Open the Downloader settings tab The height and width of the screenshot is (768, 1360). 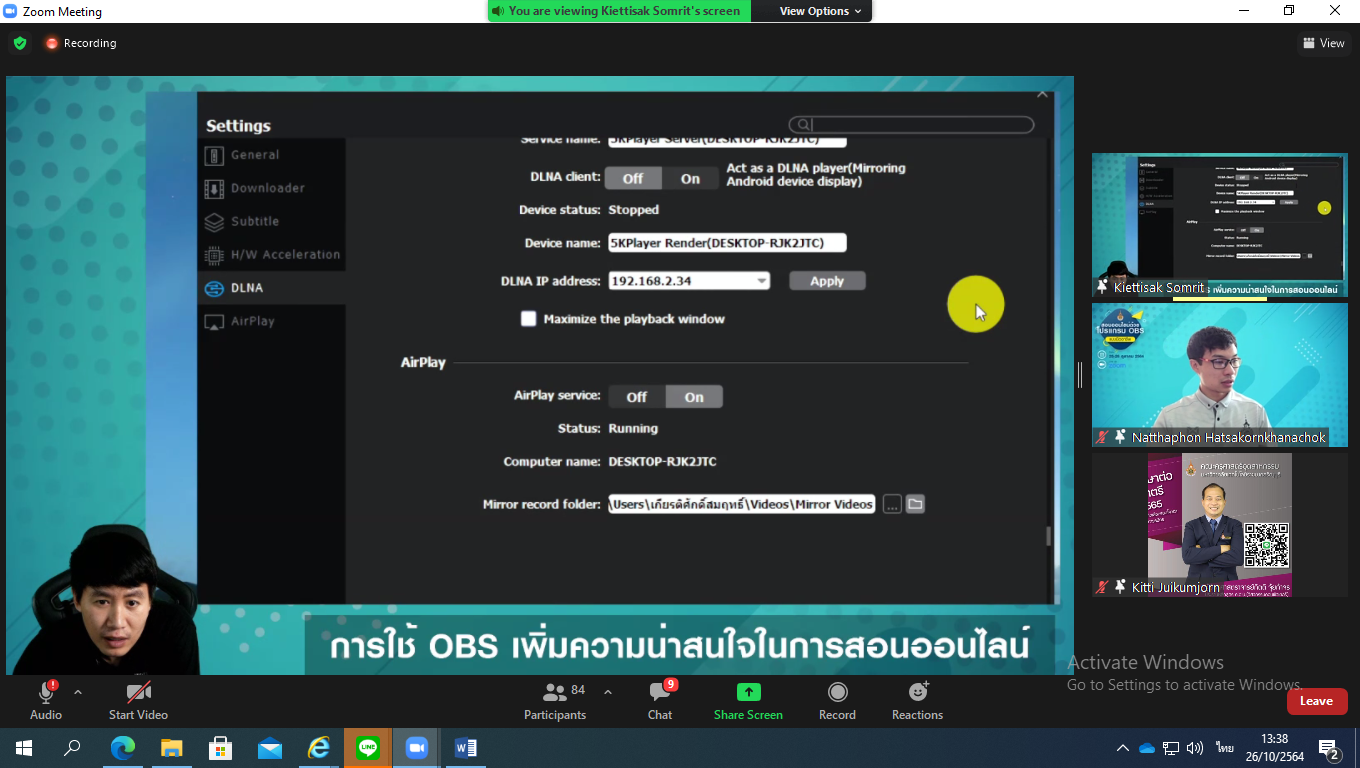pos(271,188)
